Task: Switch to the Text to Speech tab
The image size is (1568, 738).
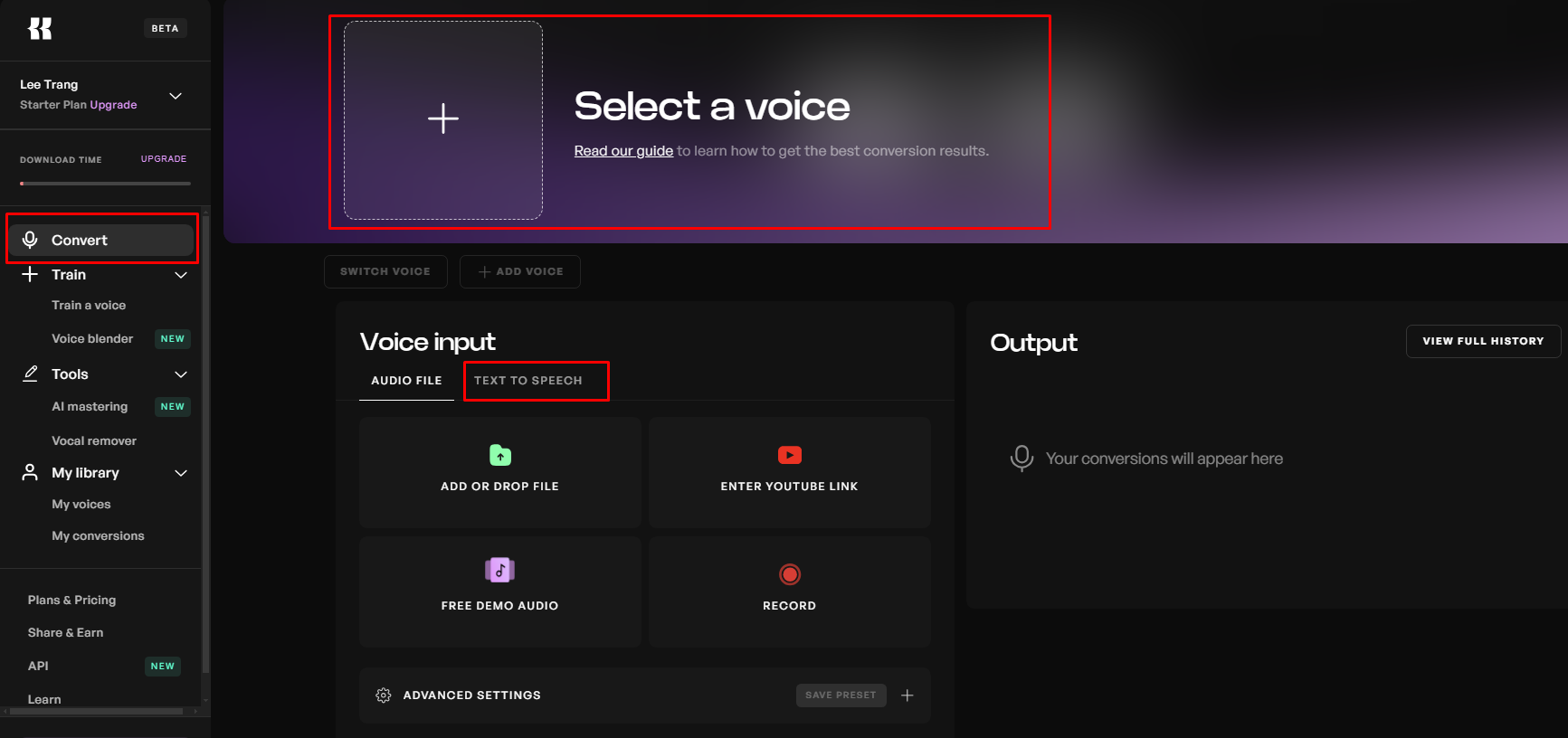Action: click(x=528, y=381)
